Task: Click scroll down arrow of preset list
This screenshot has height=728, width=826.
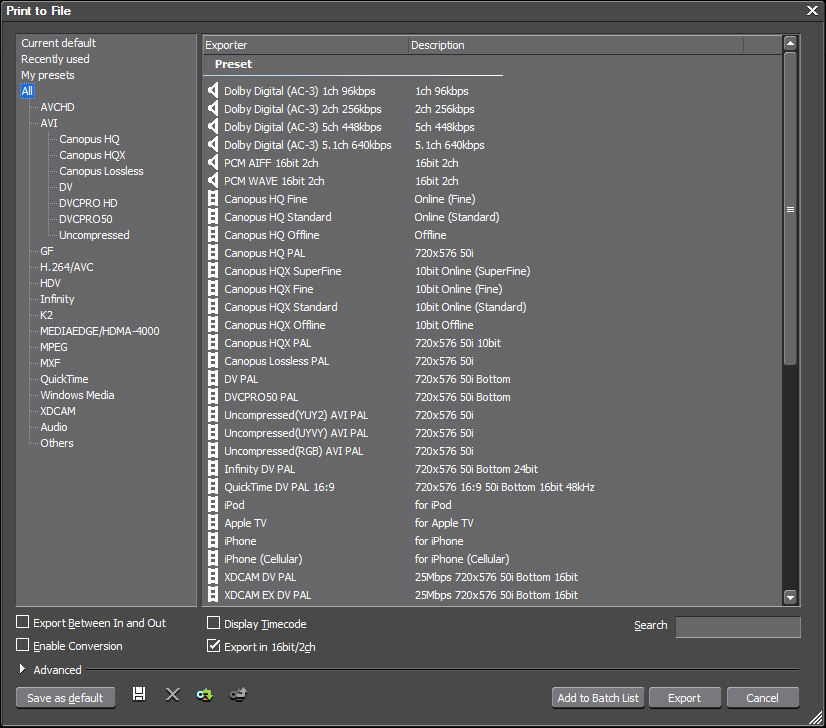Action: click(x=790, y=597)
